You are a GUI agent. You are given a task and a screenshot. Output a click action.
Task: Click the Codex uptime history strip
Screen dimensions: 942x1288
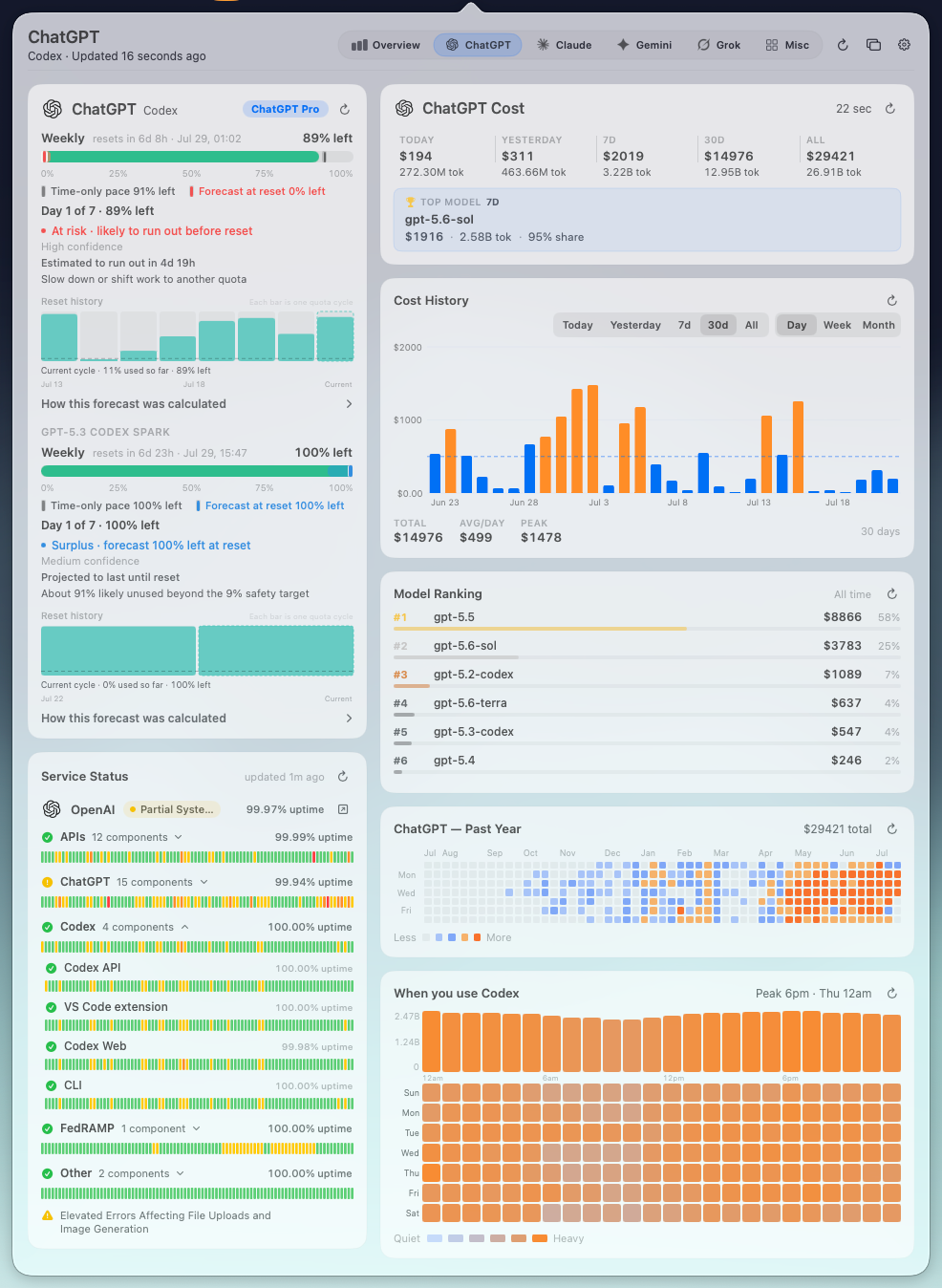pos(197,947)
